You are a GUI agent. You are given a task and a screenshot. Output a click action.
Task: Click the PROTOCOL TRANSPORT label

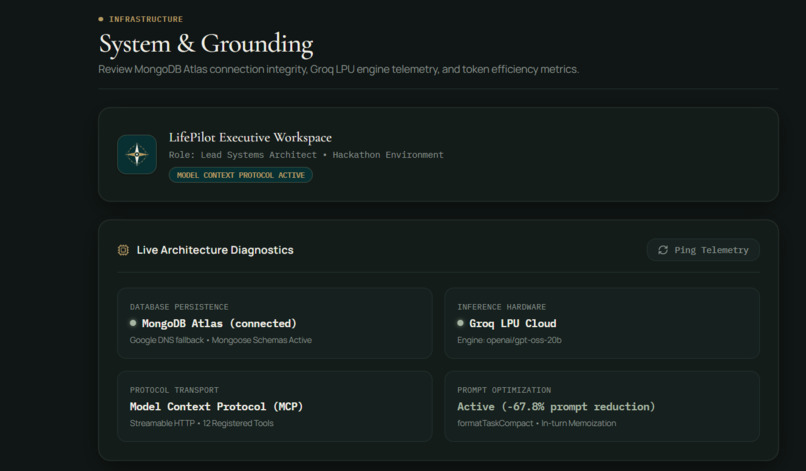174,390
